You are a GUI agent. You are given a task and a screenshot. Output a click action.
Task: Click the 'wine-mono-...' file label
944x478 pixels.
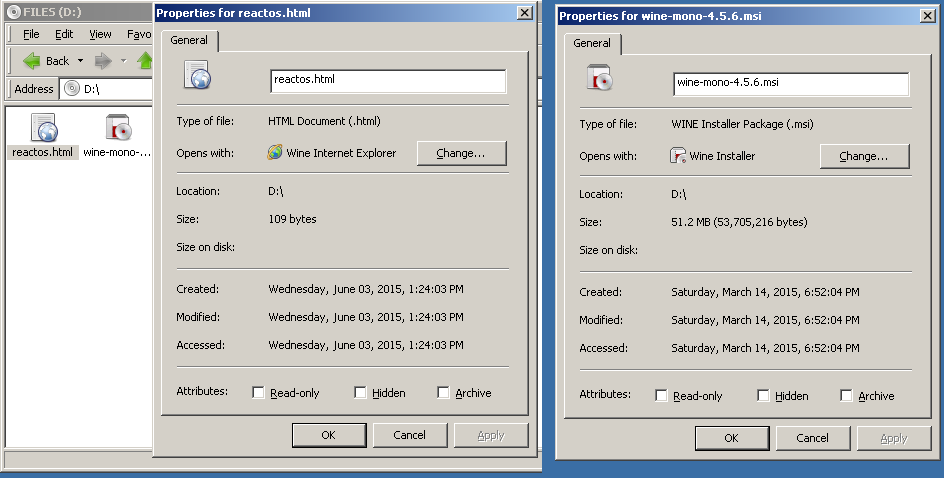click(117, 152)
